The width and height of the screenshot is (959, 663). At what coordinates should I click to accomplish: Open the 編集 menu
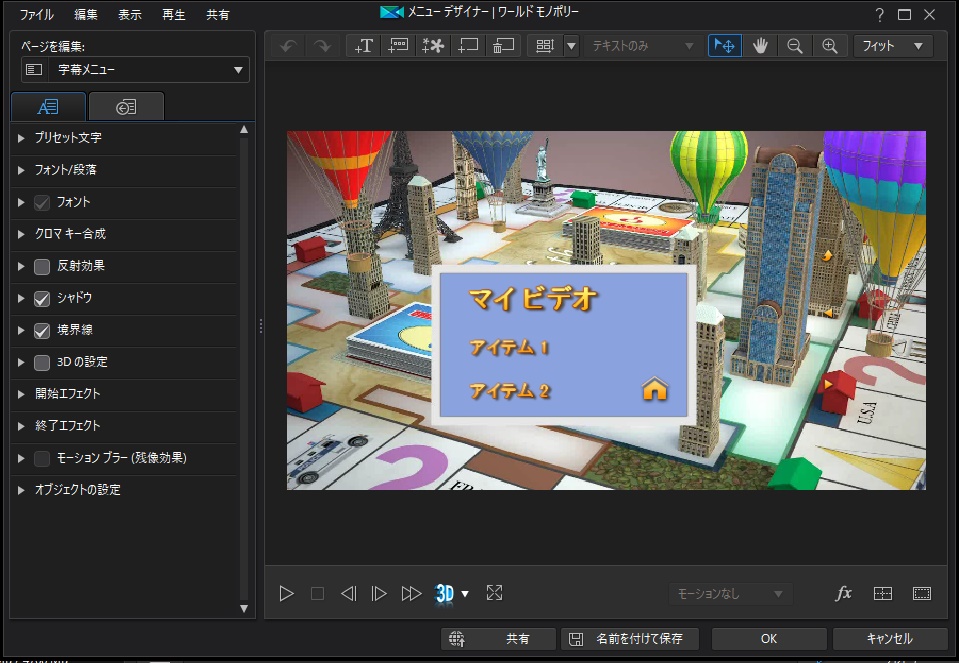pos(86,15)
